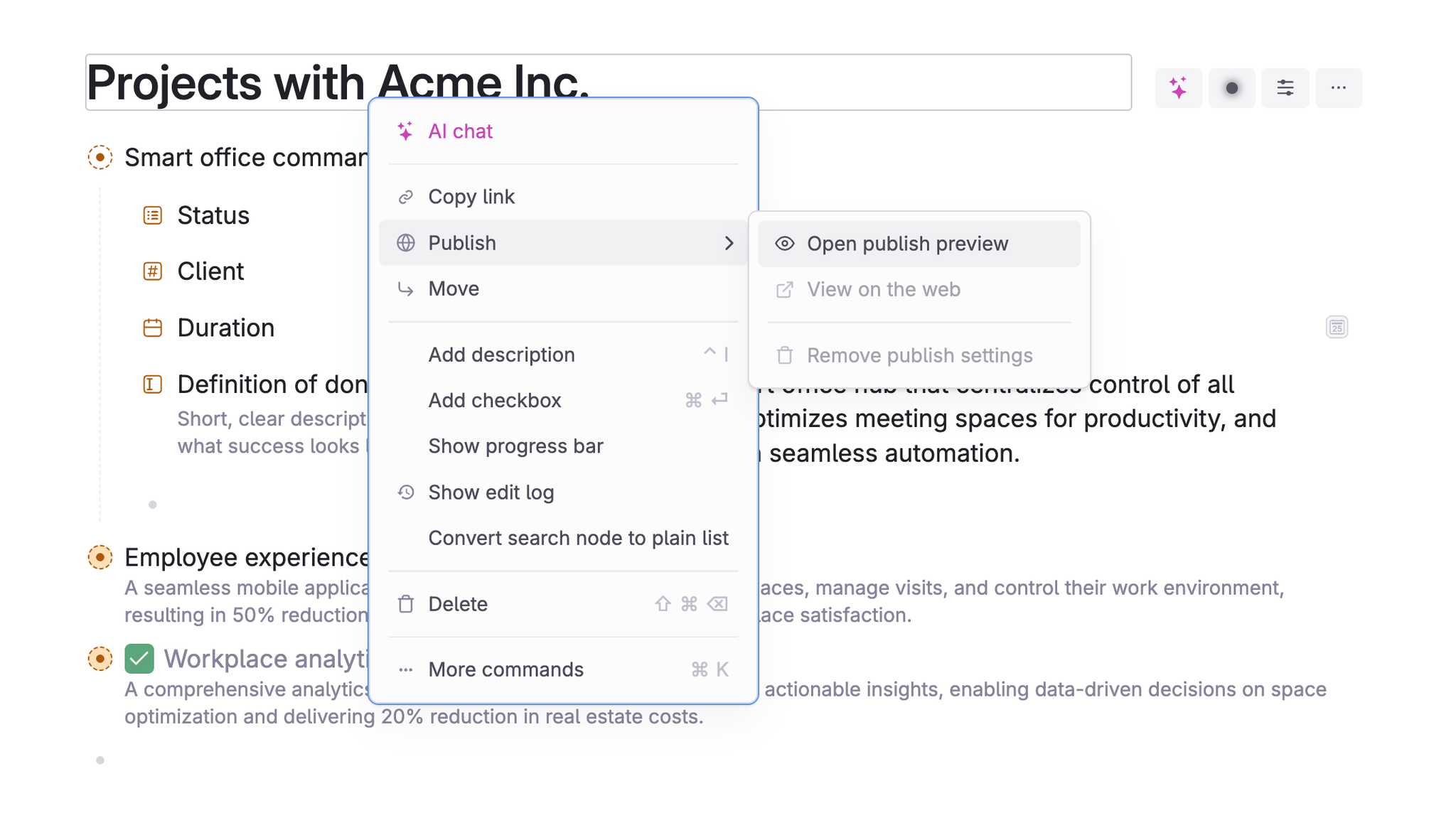This screenshot has width=1456, height=835.
Task: Choose Add checkbox in the menu
Action: click(562, 400)
